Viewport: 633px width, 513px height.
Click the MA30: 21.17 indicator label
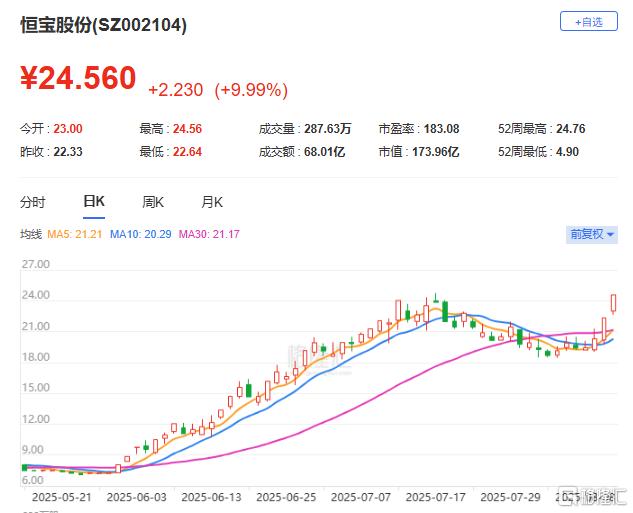pyautogui.click(x=209, y=234)
